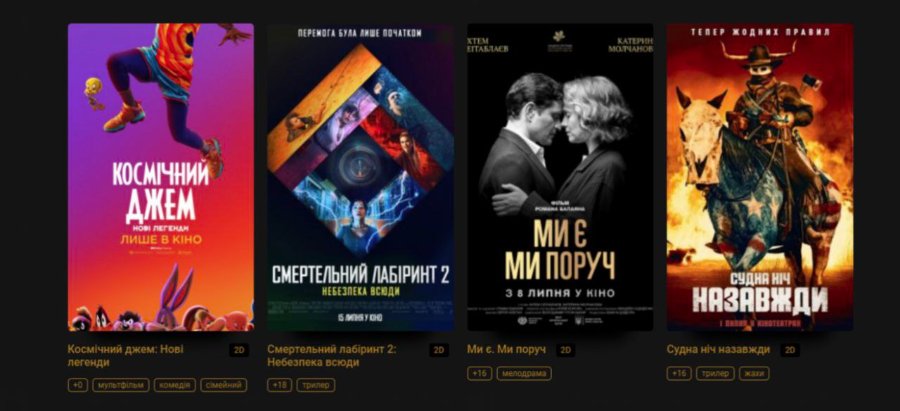Click the Судна ніч назавжди title link
The width and height of the screenshot is (900, 411).
click(x=718, y=350)
